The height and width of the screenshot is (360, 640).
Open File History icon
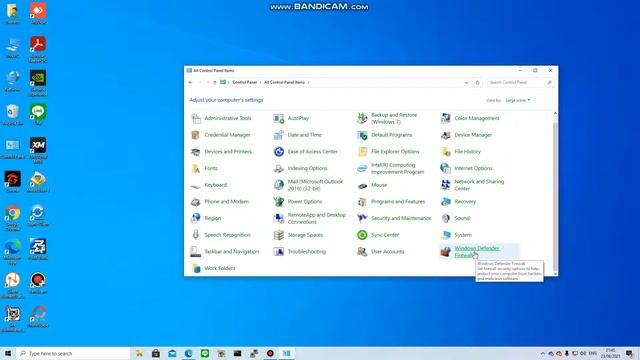point(446,152)
